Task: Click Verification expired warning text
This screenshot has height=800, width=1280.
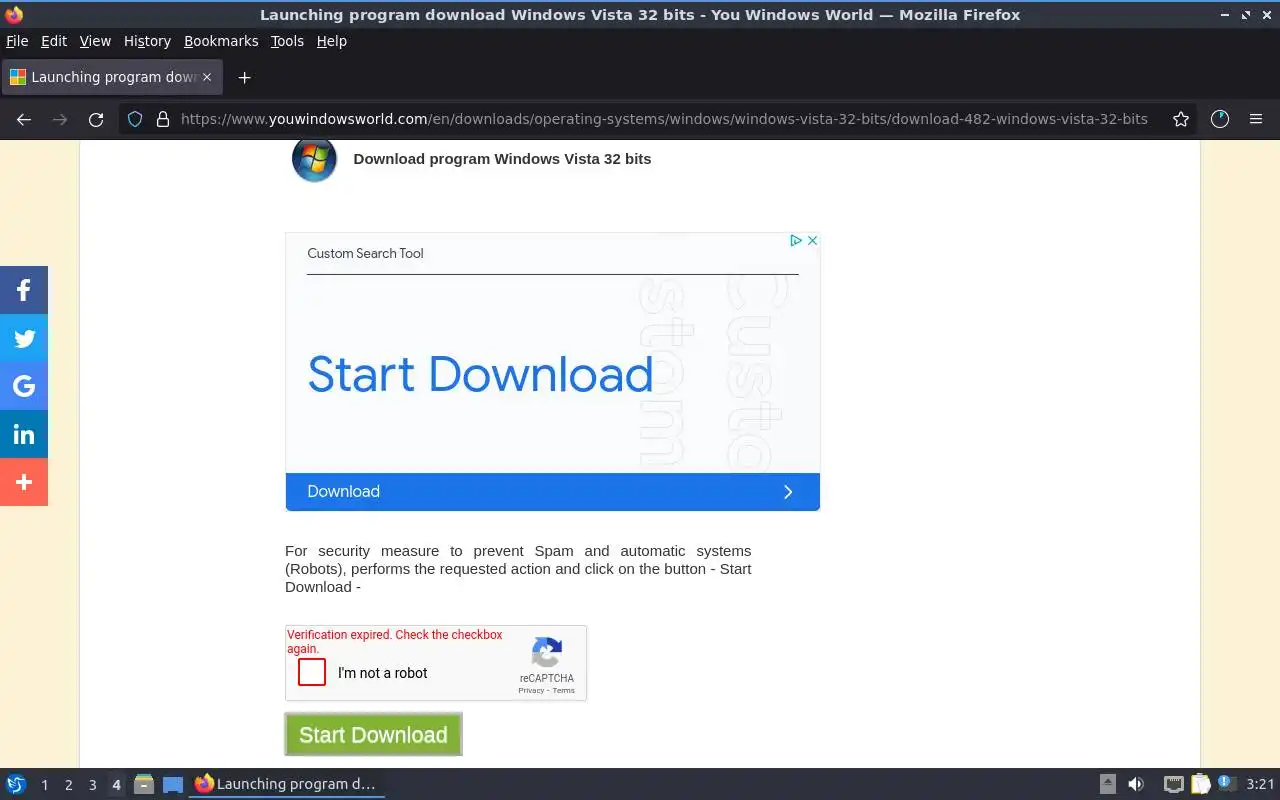Action: point(395,642)
